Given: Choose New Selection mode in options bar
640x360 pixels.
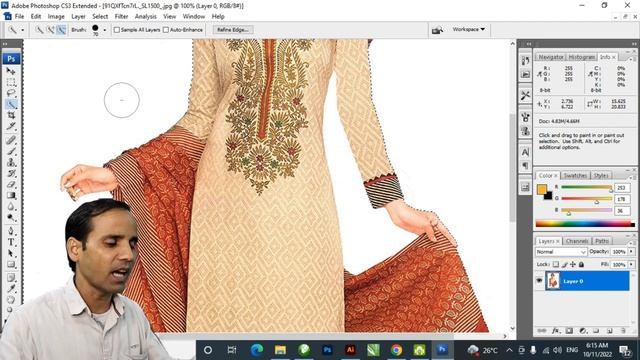Looking at the screenshot, I should coord(39,30).
